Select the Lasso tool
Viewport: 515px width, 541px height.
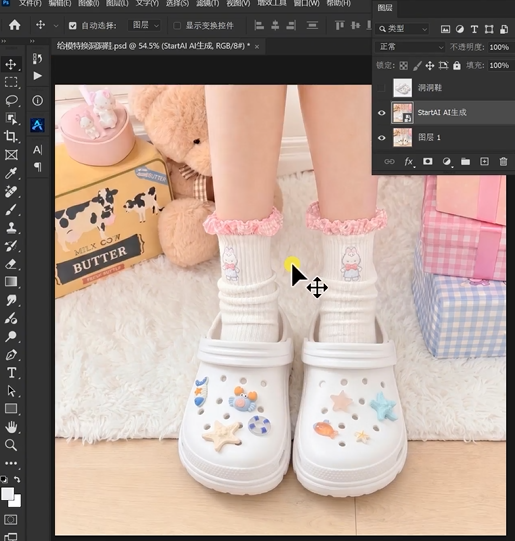pos(11,100)
